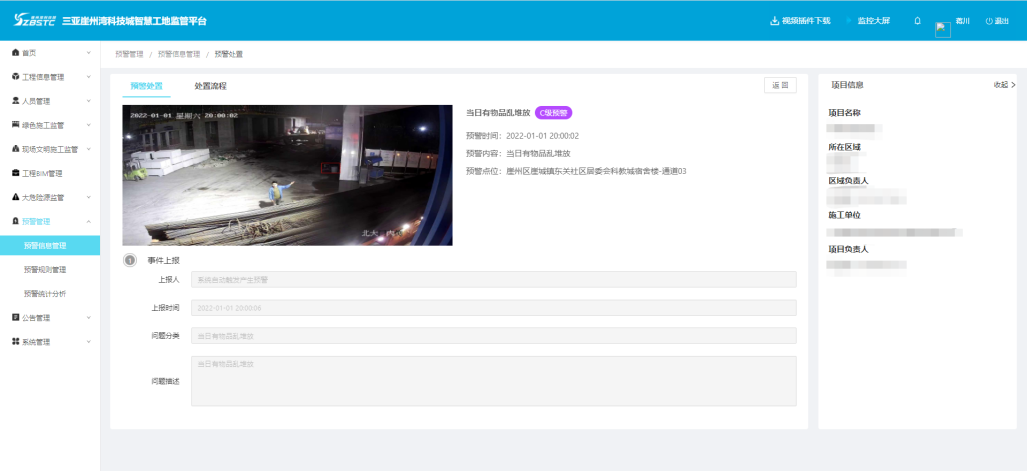Switch to the 处置流程 tab

click(210, 86)
